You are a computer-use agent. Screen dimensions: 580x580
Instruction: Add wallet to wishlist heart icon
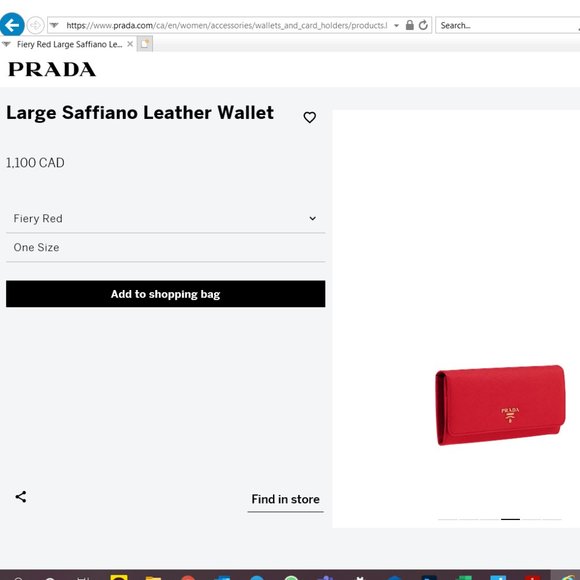(310, 117)
